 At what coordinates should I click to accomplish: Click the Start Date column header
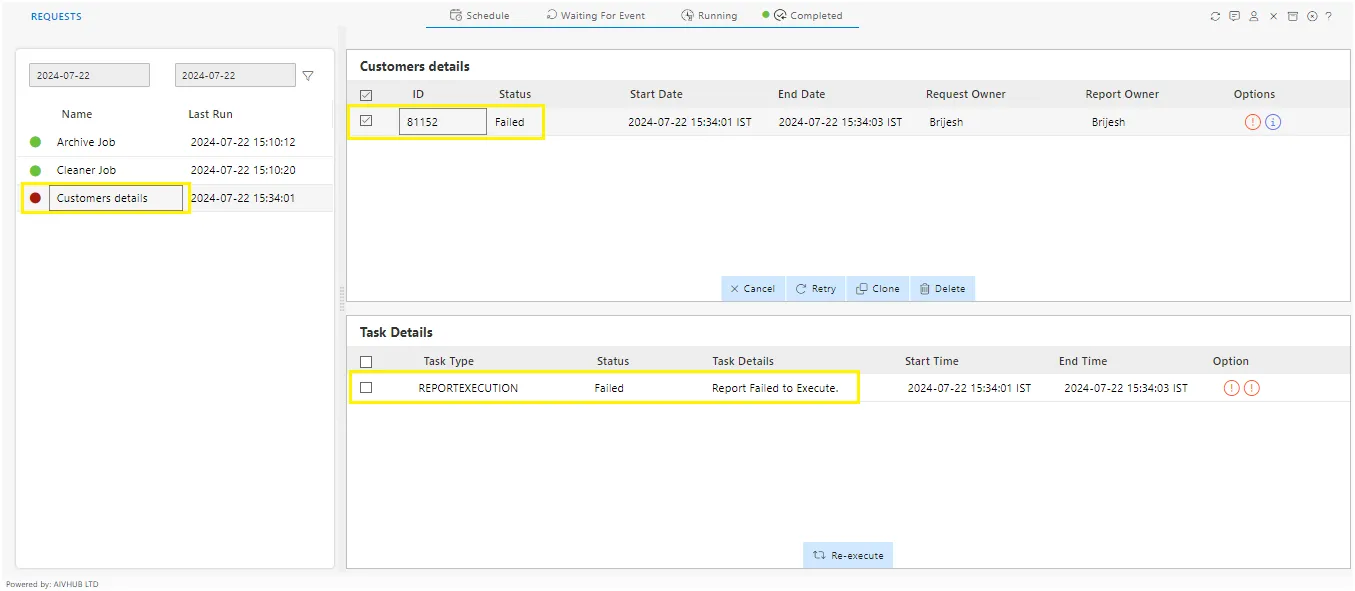click(656, 94)
